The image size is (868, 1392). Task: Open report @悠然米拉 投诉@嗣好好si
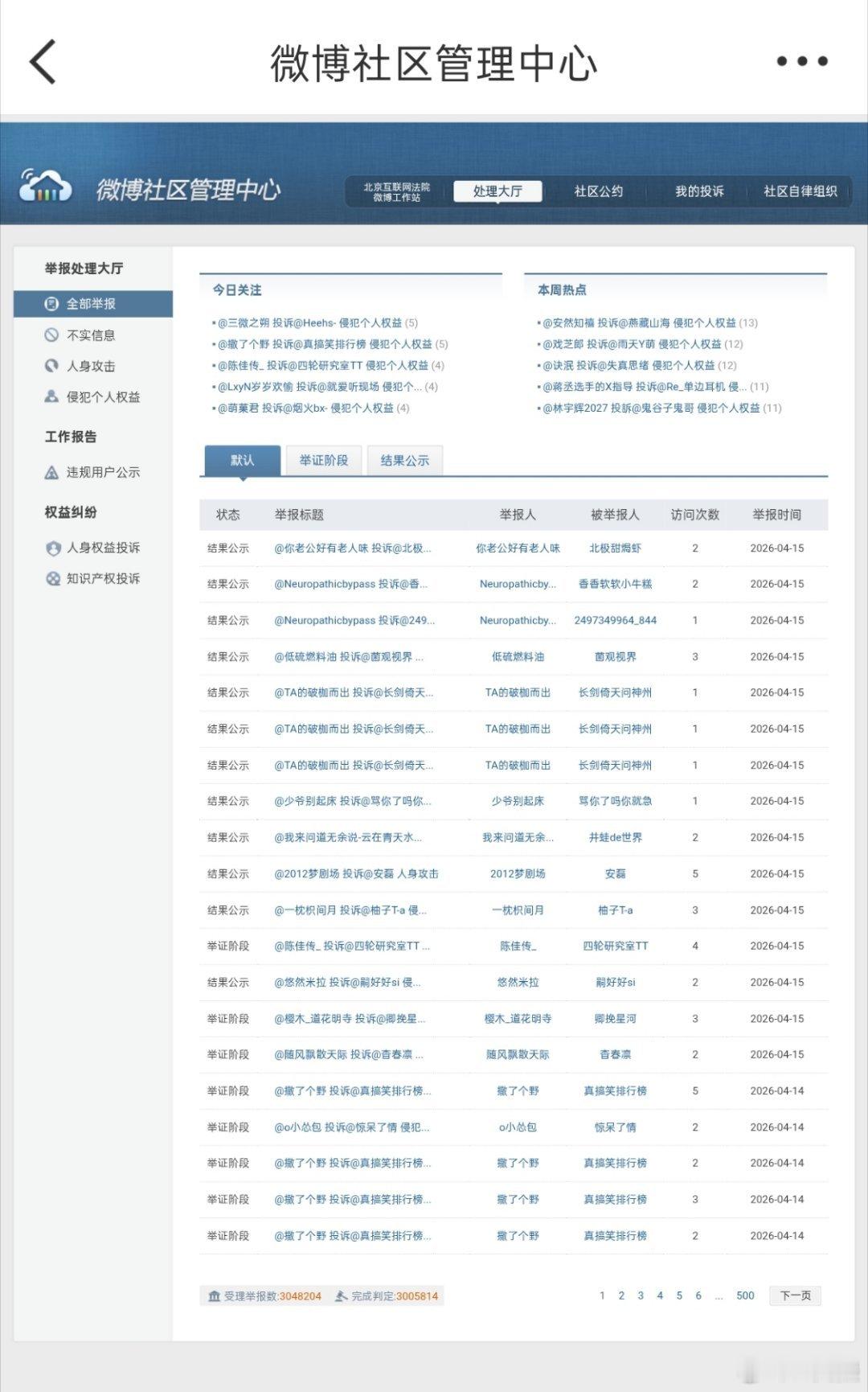coord(347,983)
